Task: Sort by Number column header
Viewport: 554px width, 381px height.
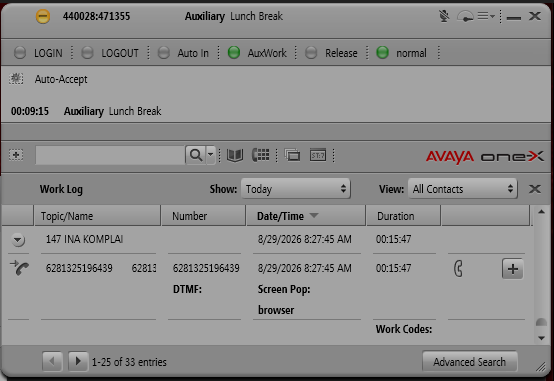Action: tap(204, 216)
